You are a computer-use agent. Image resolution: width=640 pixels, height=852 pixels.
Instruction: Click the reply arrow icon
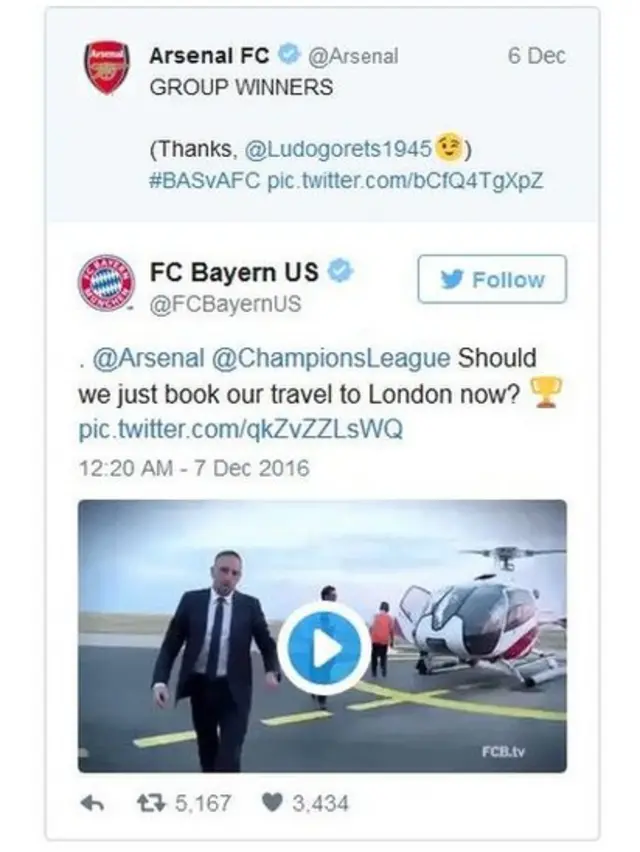coord(92,803)
